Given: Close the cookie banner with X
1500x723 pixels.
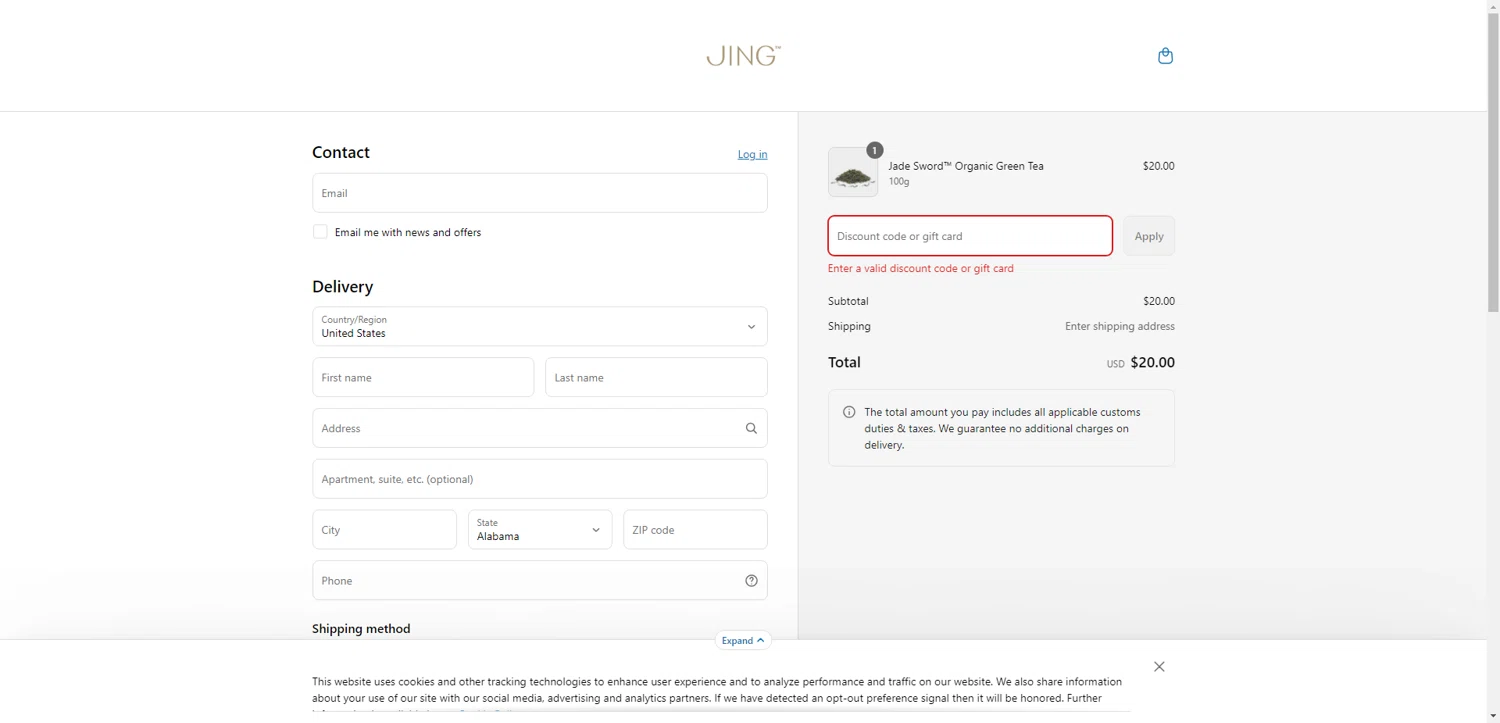Looking at the screenshot, I should pyautogui.click(x=1159, y=667).
